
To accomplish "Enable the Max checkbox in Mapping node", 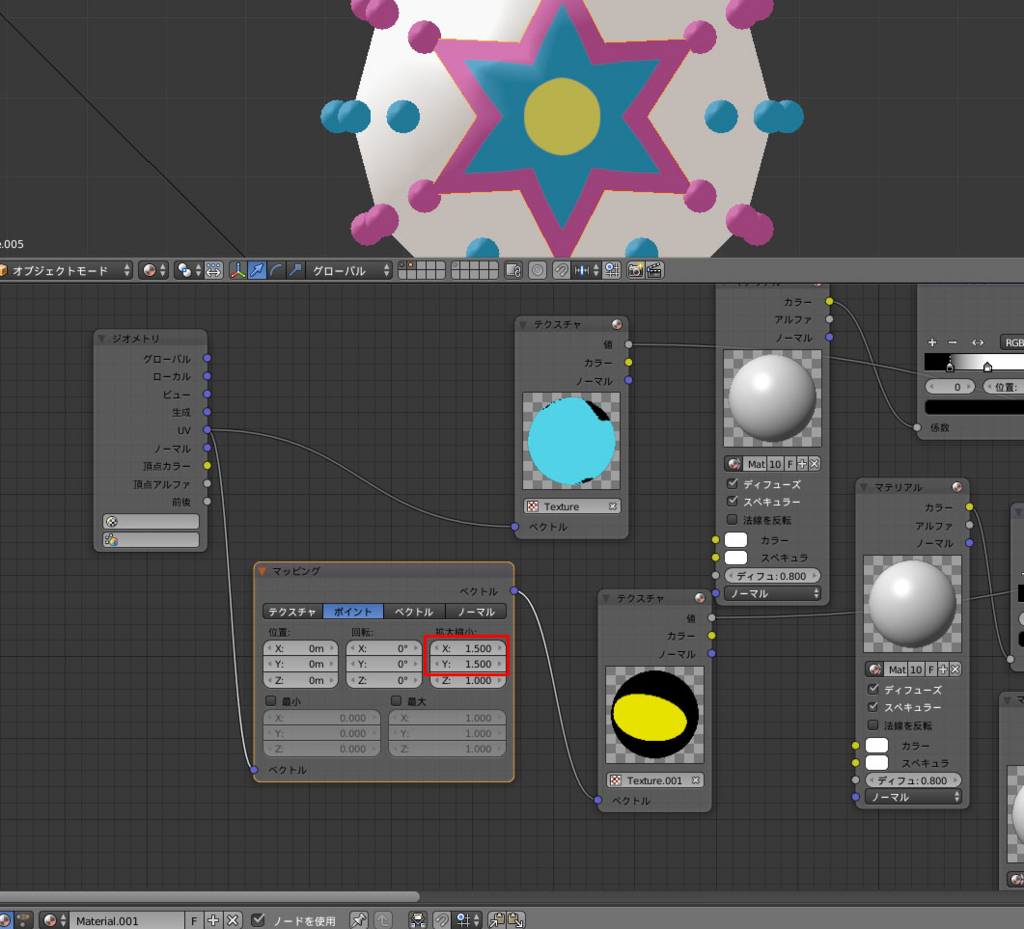I will [396, 701].
